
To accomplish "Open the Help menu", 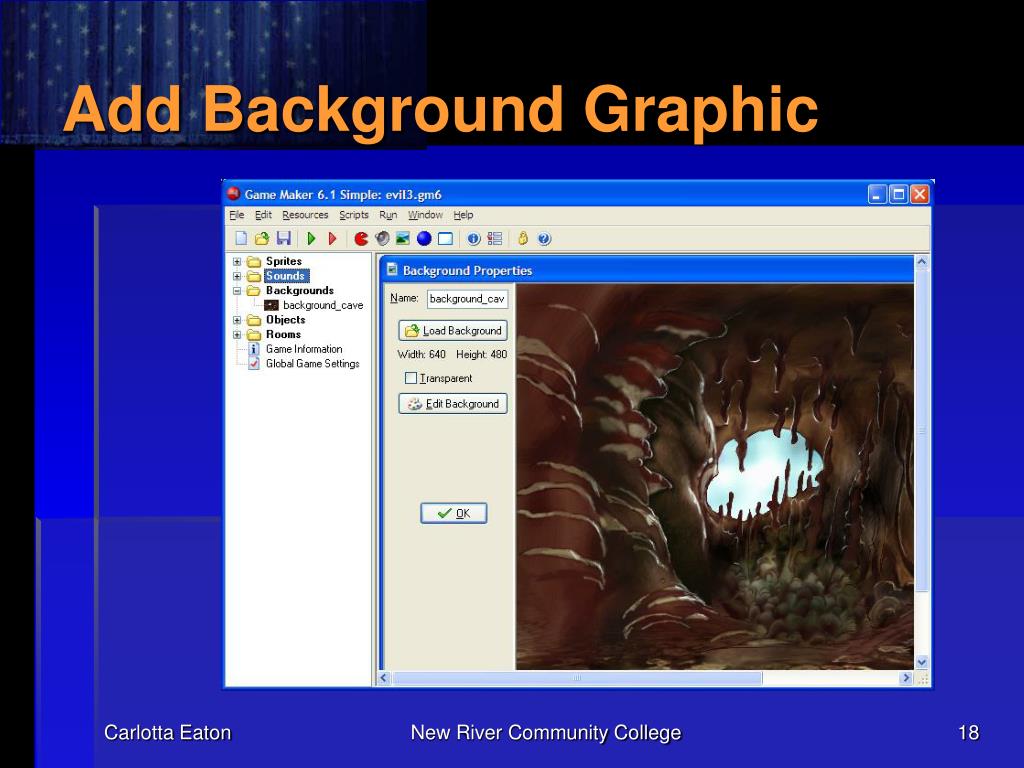I will click(463, 215).
